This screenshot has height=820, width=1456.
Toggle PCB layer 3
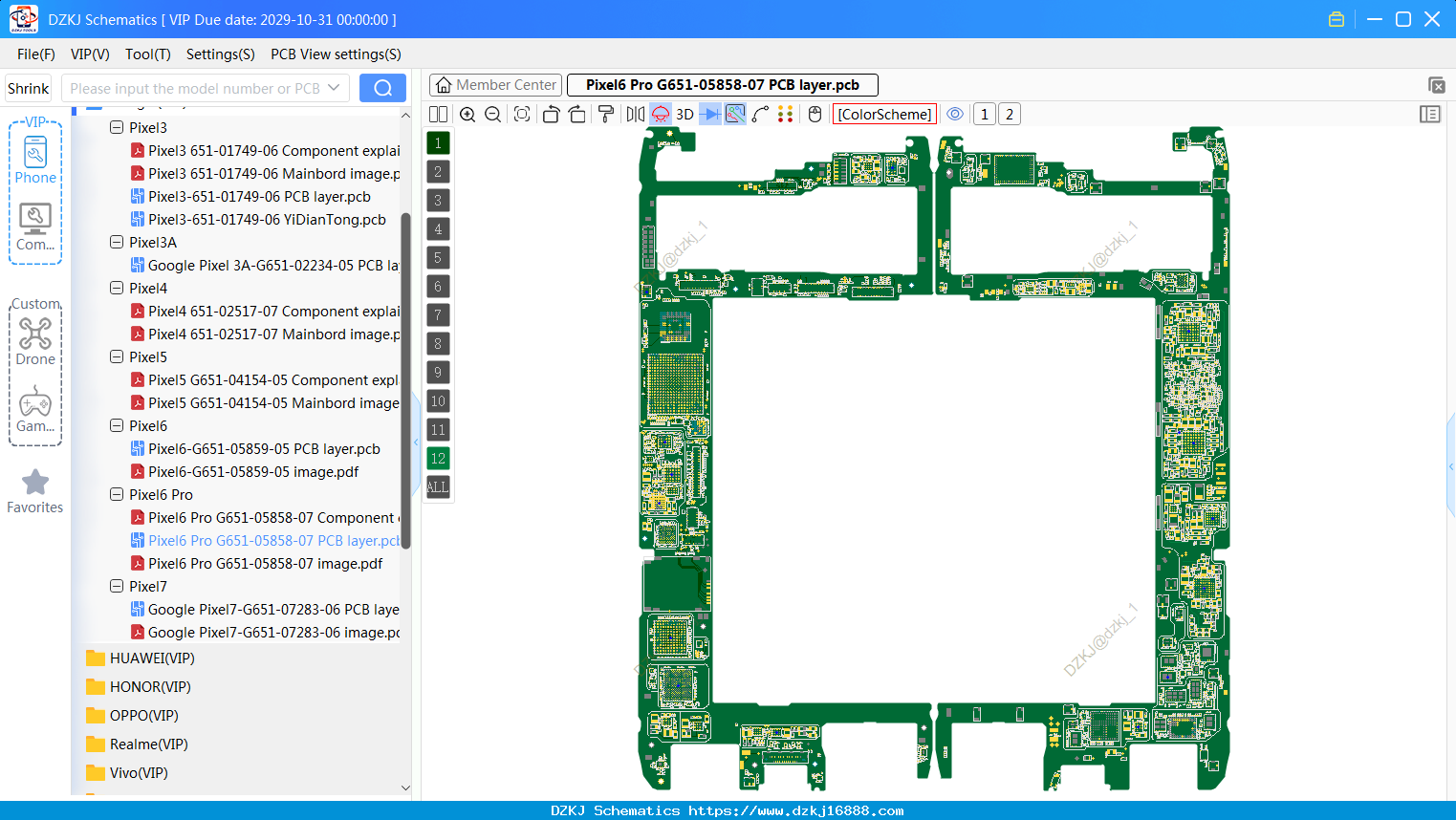pos(438,200)
